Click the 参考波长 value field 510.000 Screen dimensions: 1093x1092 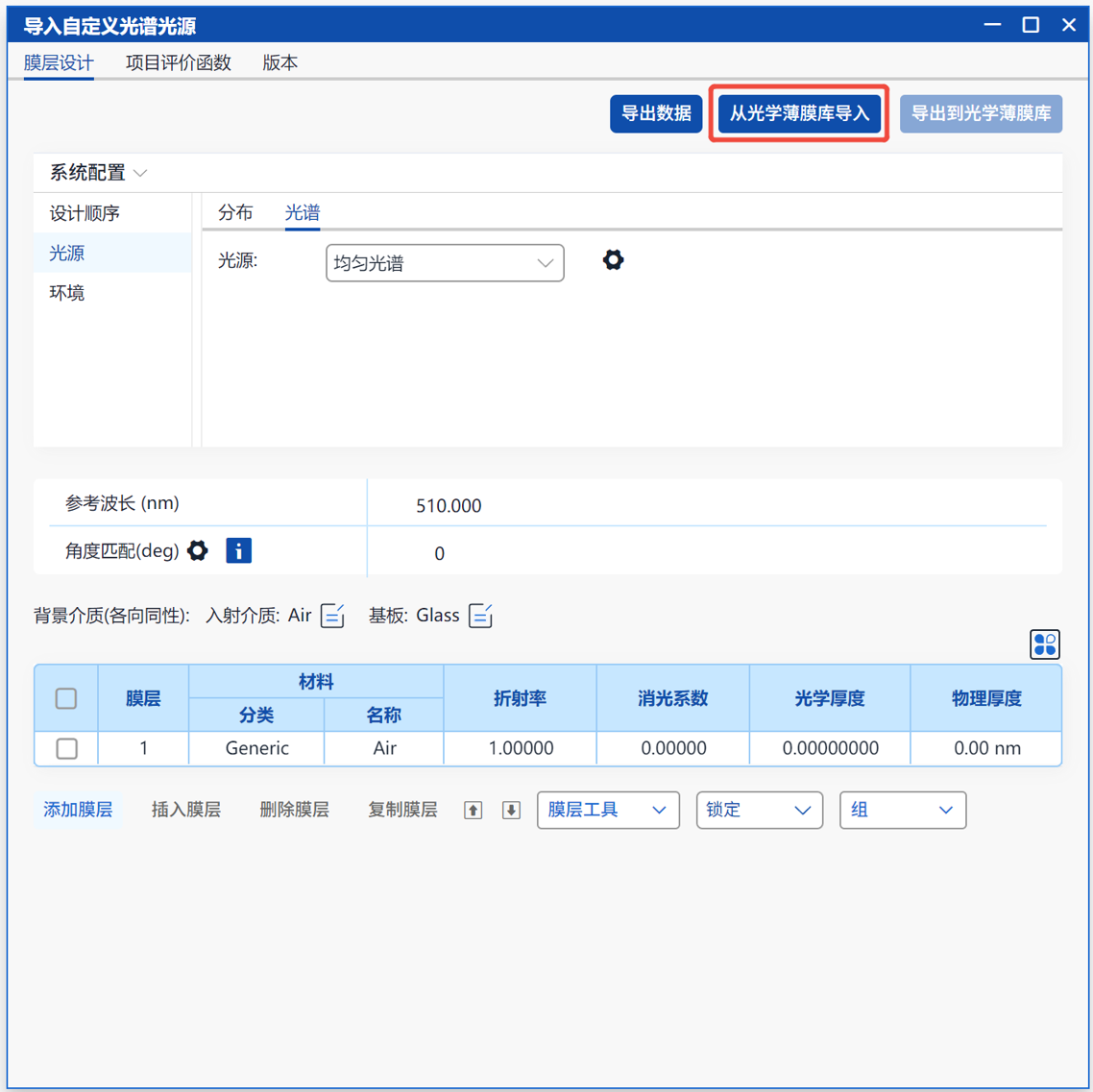(449, 505)
